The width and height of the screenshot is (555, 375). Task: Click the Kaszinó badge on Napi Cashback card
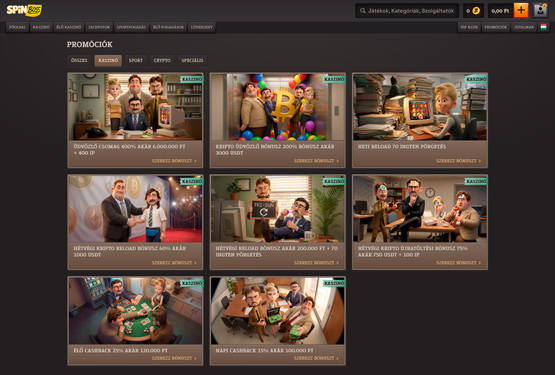click(x=334, y=283)
